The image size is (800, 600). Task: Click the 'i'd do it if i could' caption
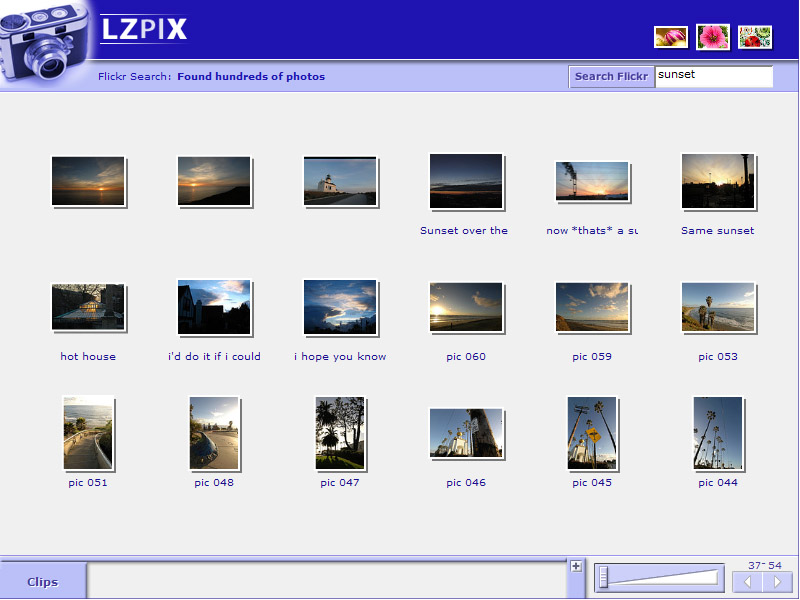[x=214, y=357]
